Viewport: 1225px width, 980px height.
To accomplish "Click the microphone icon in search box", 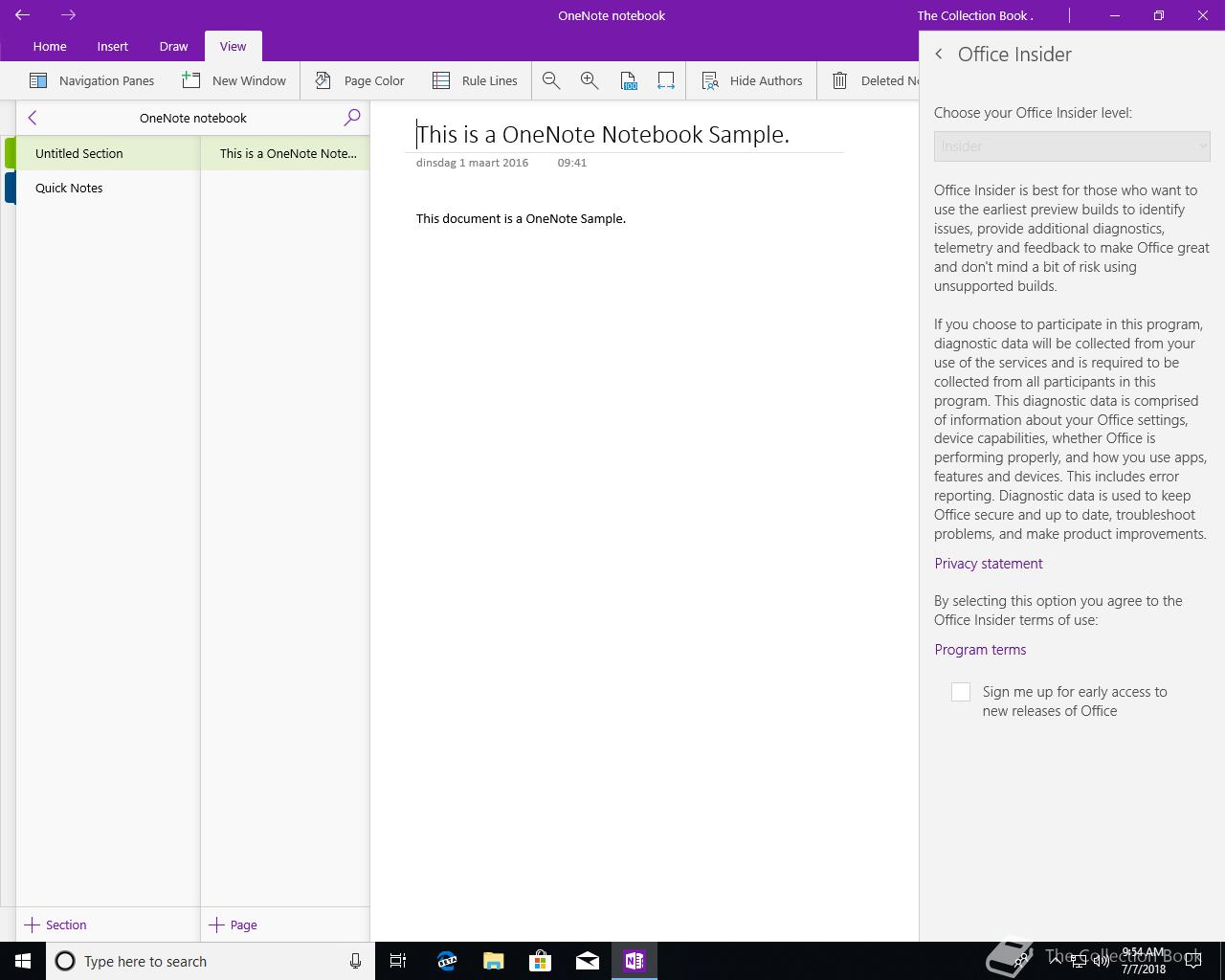I will click(355, 961).
